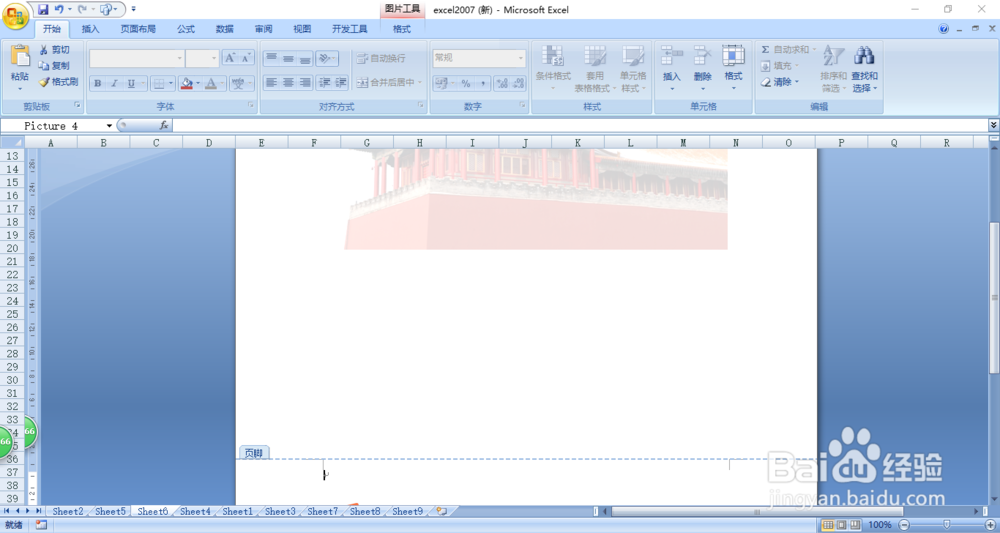Align text left
The image size is (1000, 533).
click(x=272, y=83)
